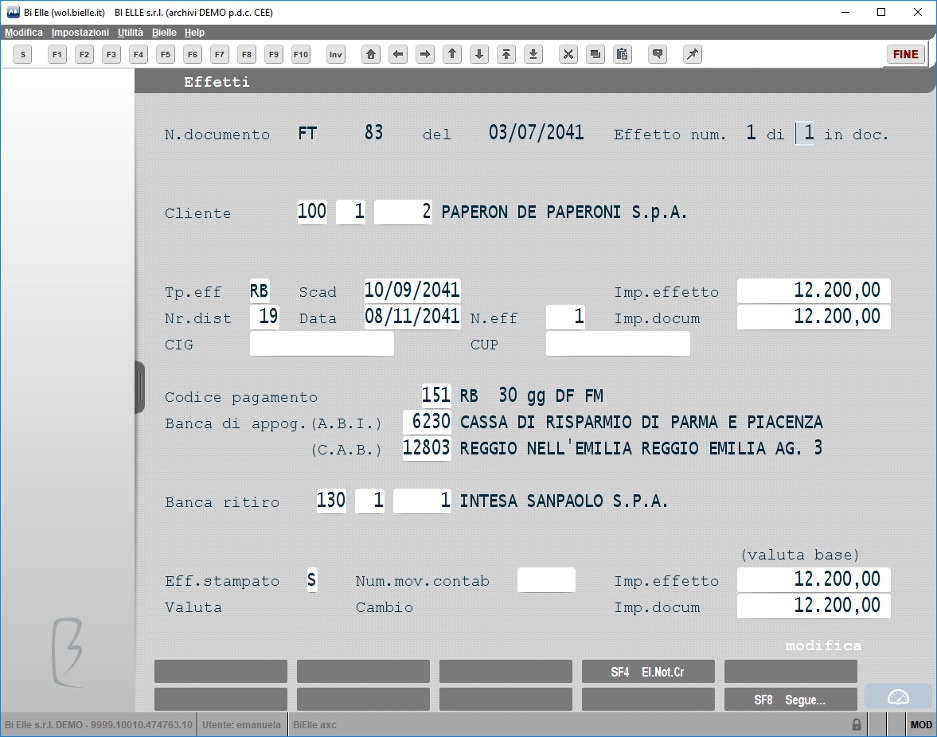The image size is (937, 737).
Task: Open the Utilità menu
Action: pyautogui.click(x=130, y=32)
